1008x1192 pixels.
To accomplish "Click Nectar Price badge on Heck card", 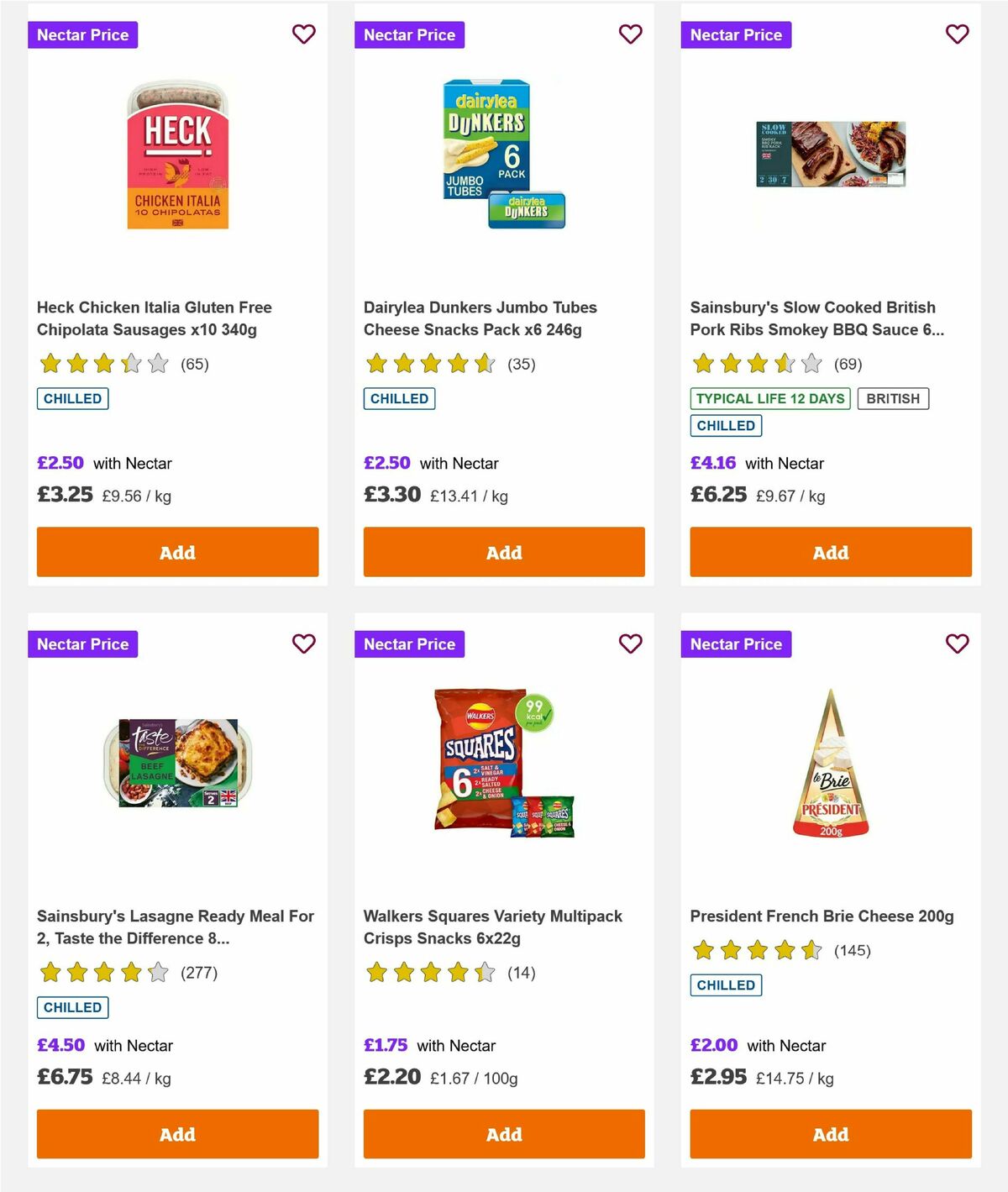I will 83,34.
